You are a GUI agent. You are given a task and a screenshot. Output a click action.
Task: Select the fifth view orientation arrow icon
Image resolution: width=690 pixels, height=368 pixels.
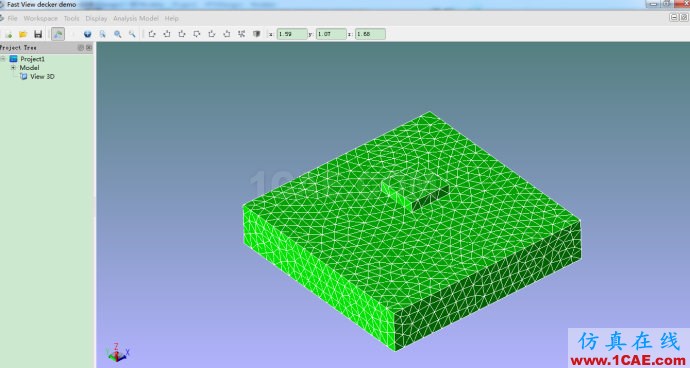[x=212, y=34]
